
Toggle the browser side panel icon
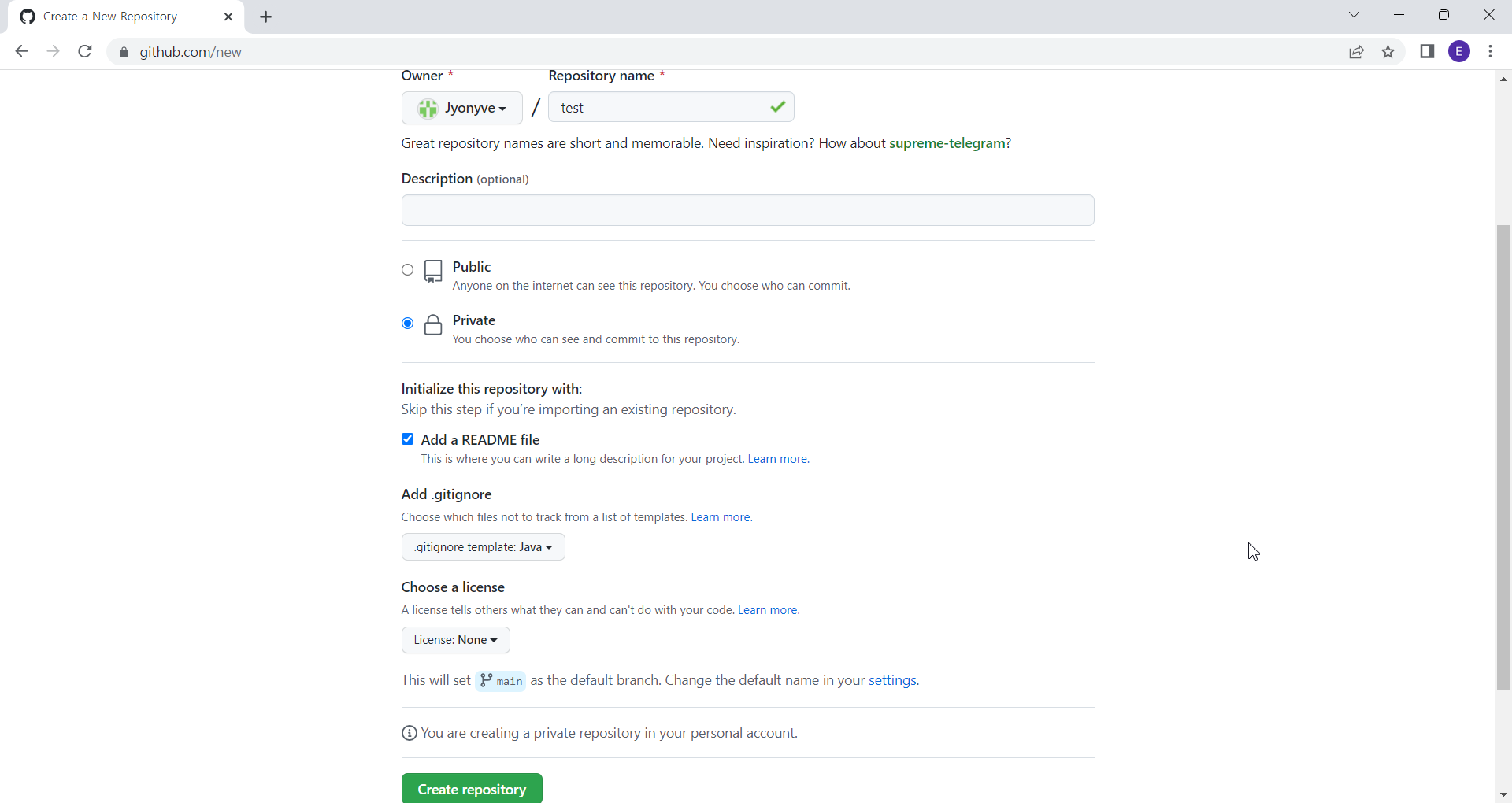(x=1427, y=51)
